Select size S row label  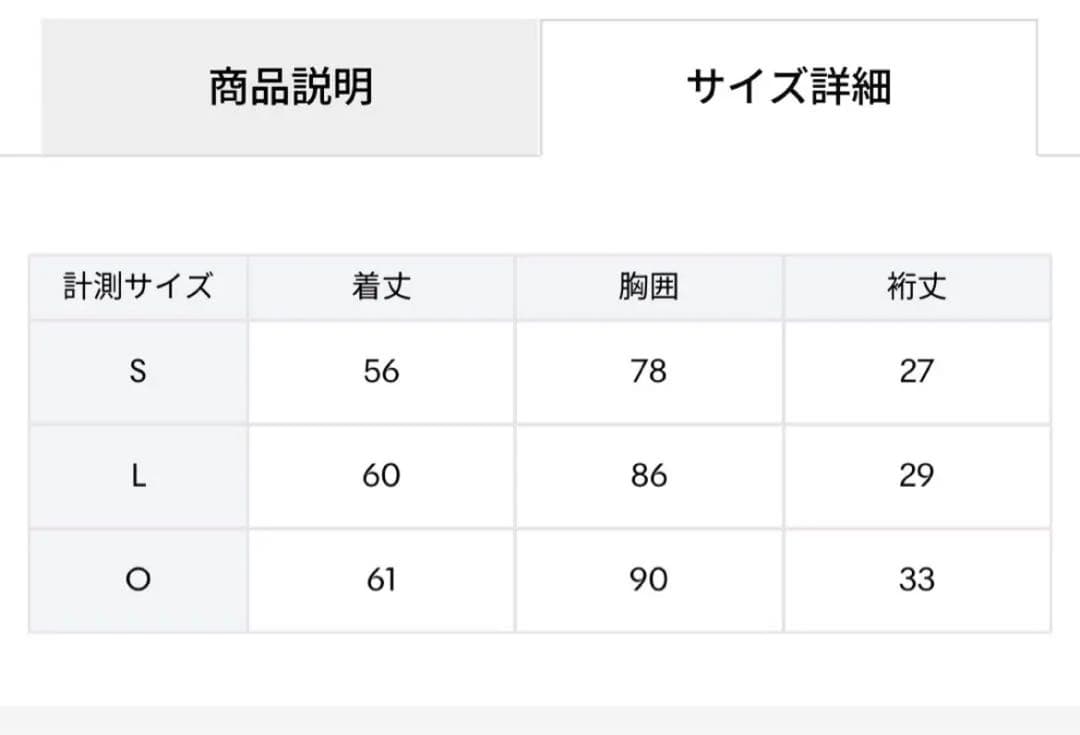click(x=137, y=372)
